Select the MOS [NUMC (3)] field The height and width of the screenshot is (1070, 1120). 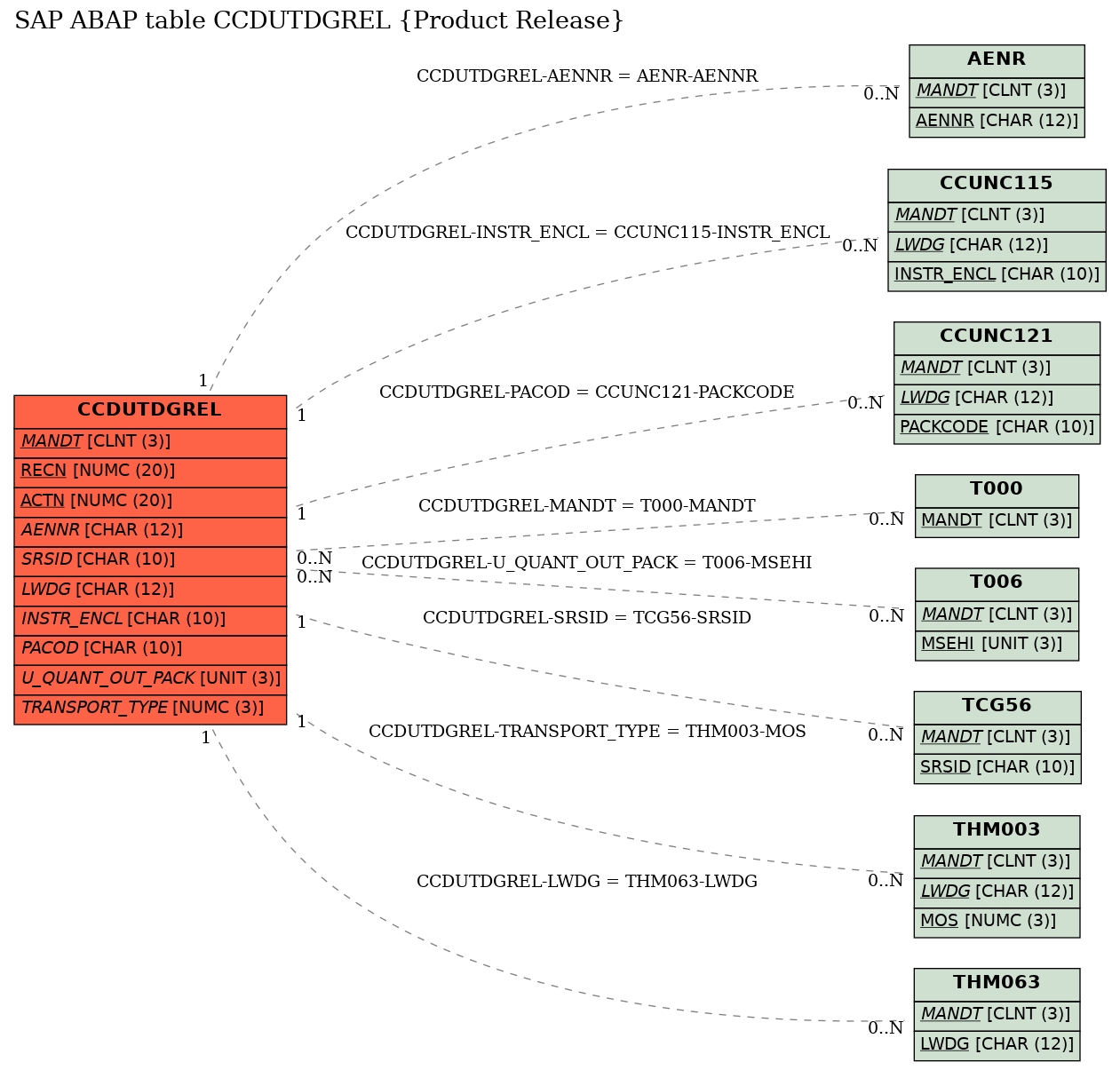[x=997, y=922]
